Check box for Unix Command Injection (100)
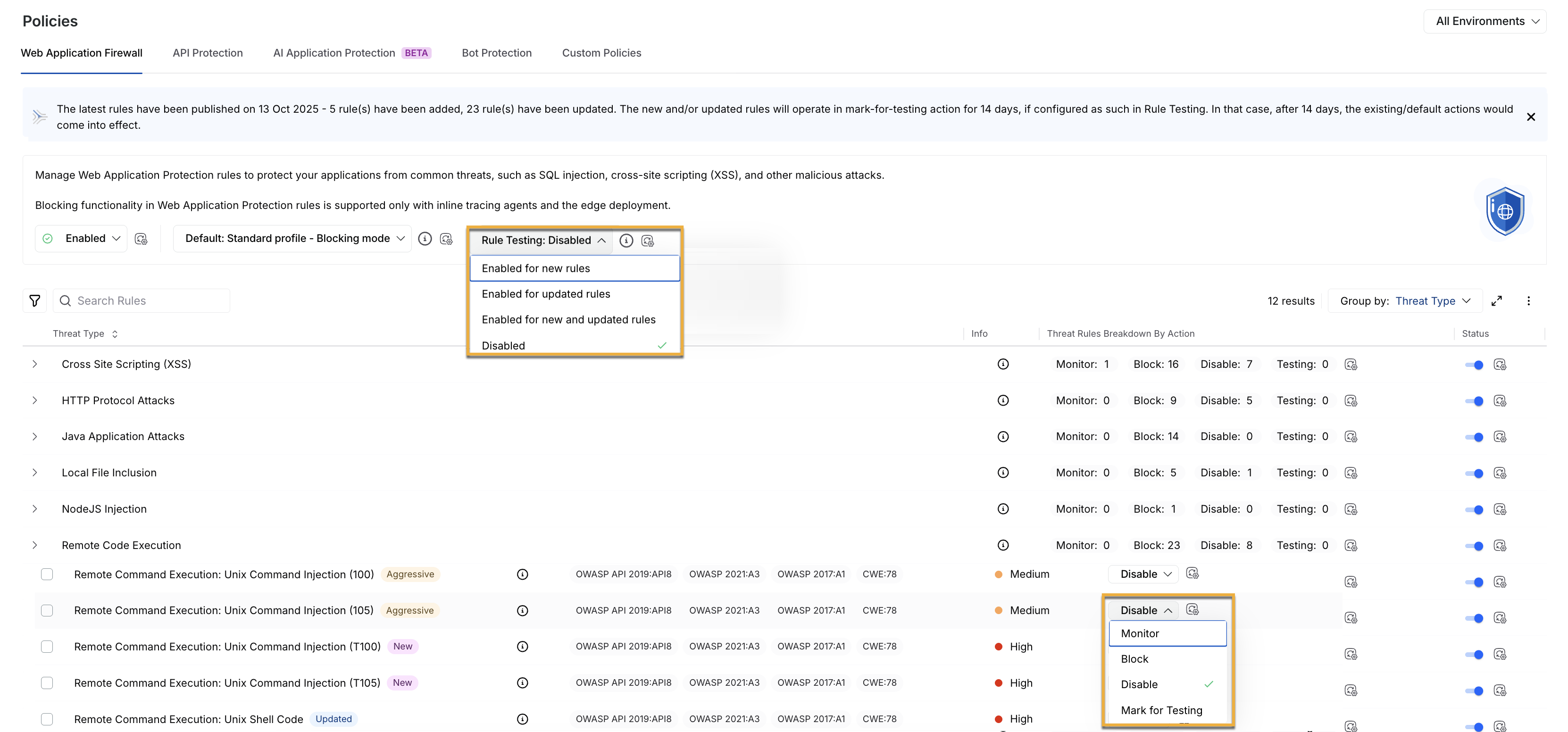This screenshot has width=1568, height=732. [x=47, y=574]
